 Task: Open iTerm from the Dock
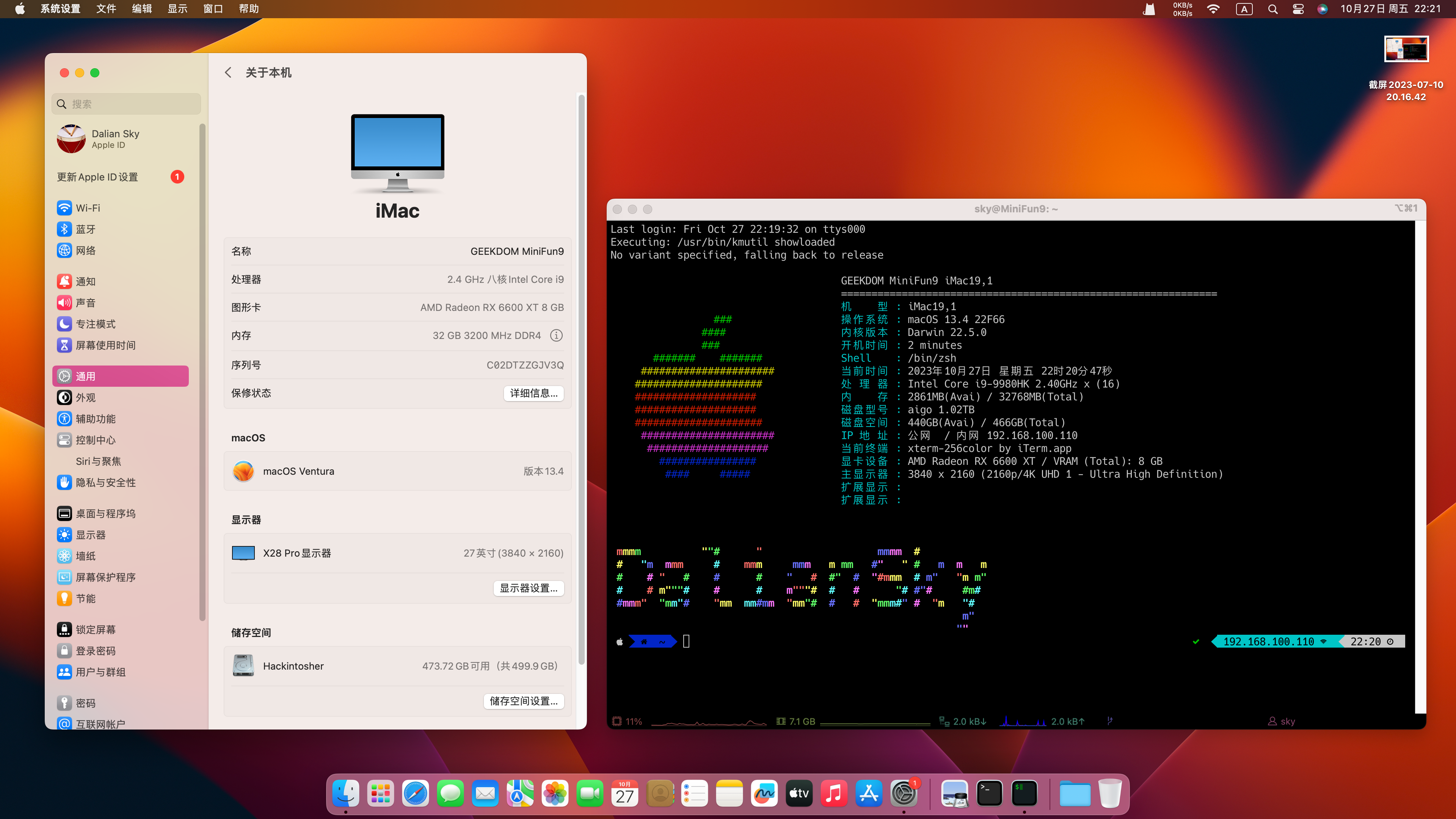1024,793
